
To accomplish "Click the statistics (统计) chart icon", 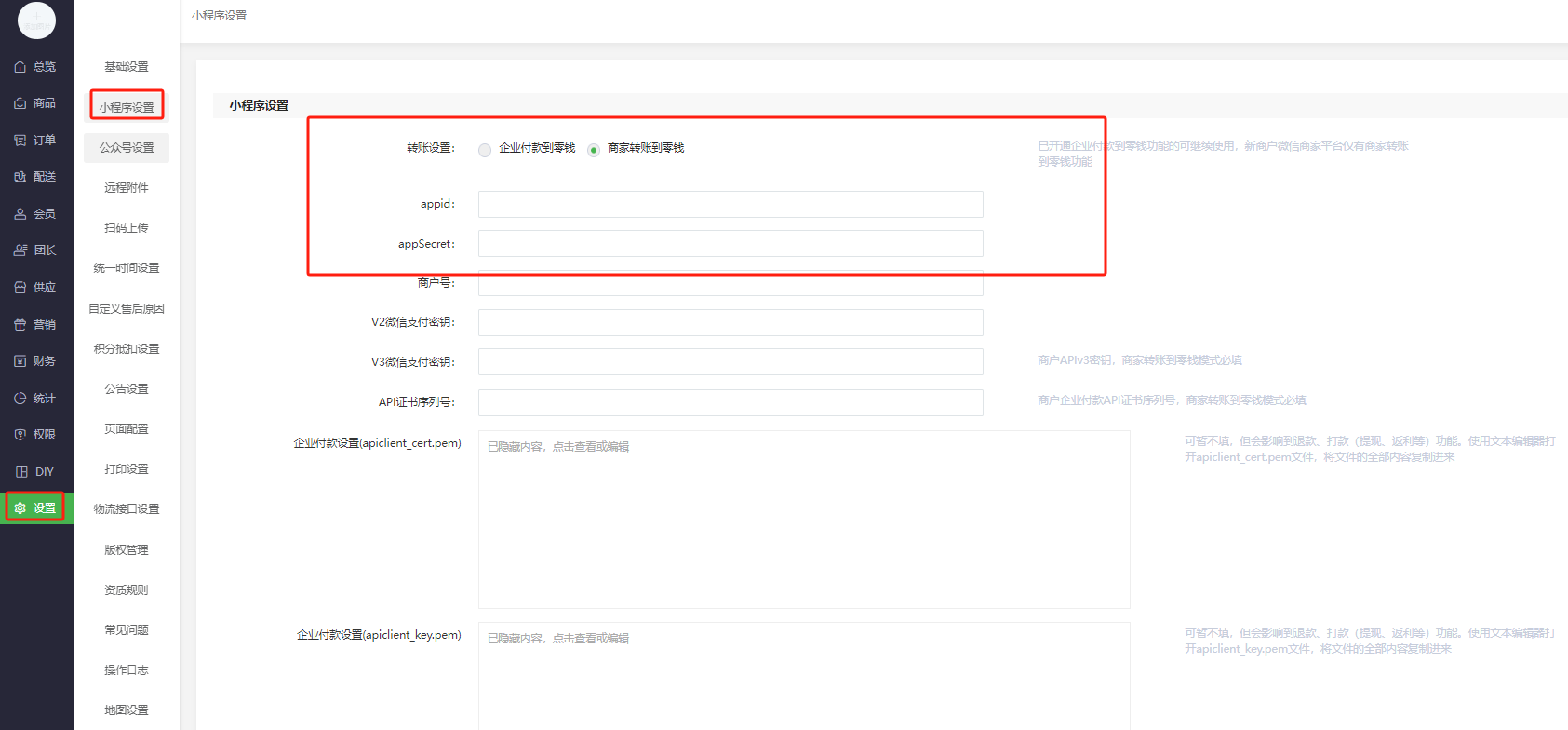I will [x=20, y=399].
